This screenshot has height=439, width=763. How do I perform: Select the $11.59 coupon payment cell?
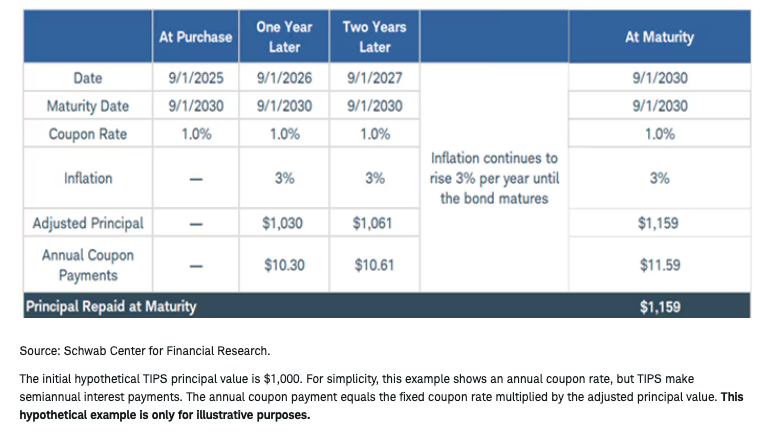point(660,265)
